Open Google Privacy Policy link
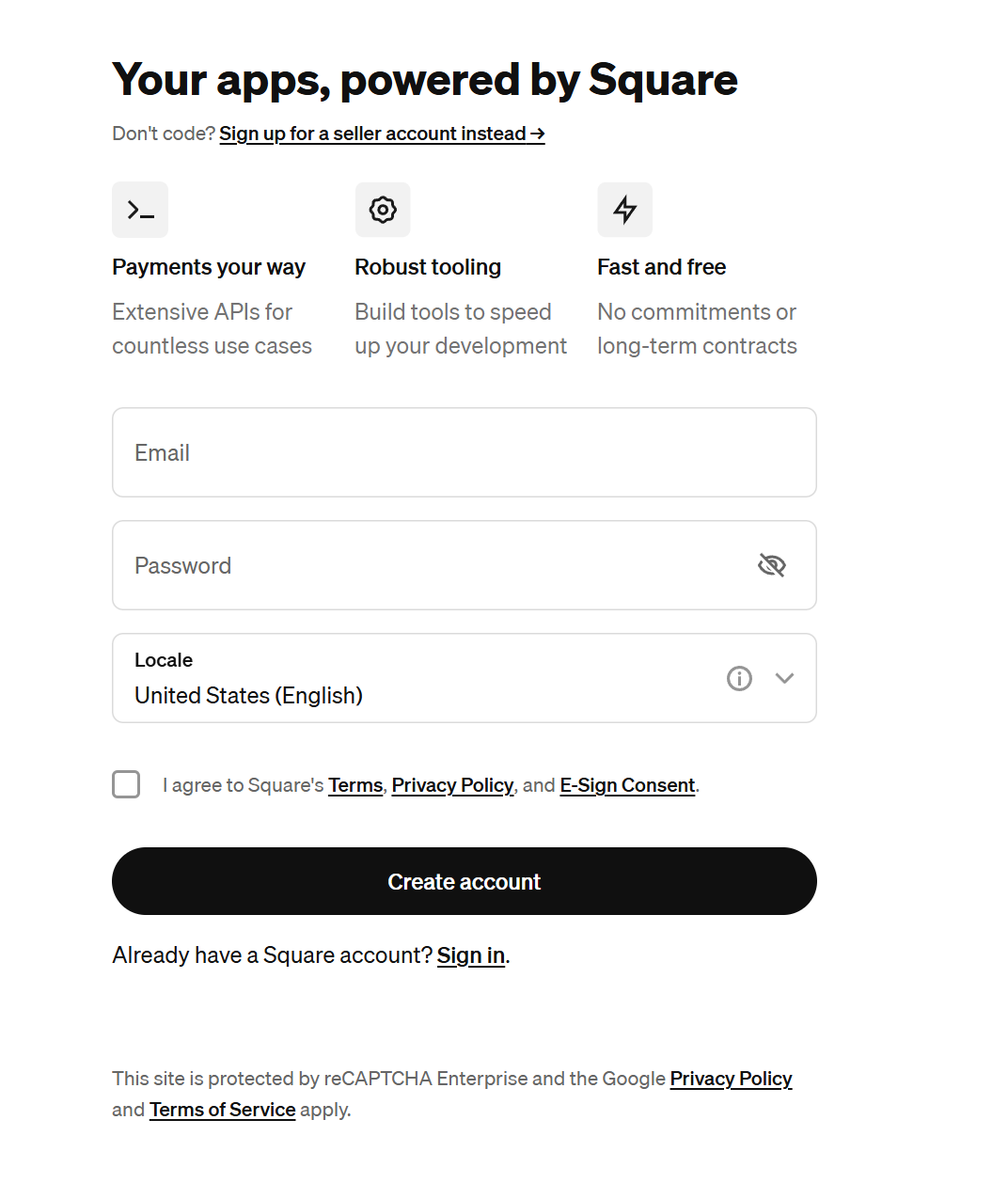The width and height of the screenshot is (1008, 1183). (731, 1079)
